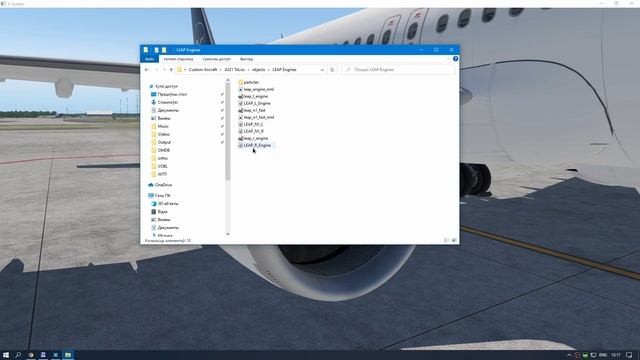
Task: Select OneDrive in the navigation pane
Action: coord(160,185)
